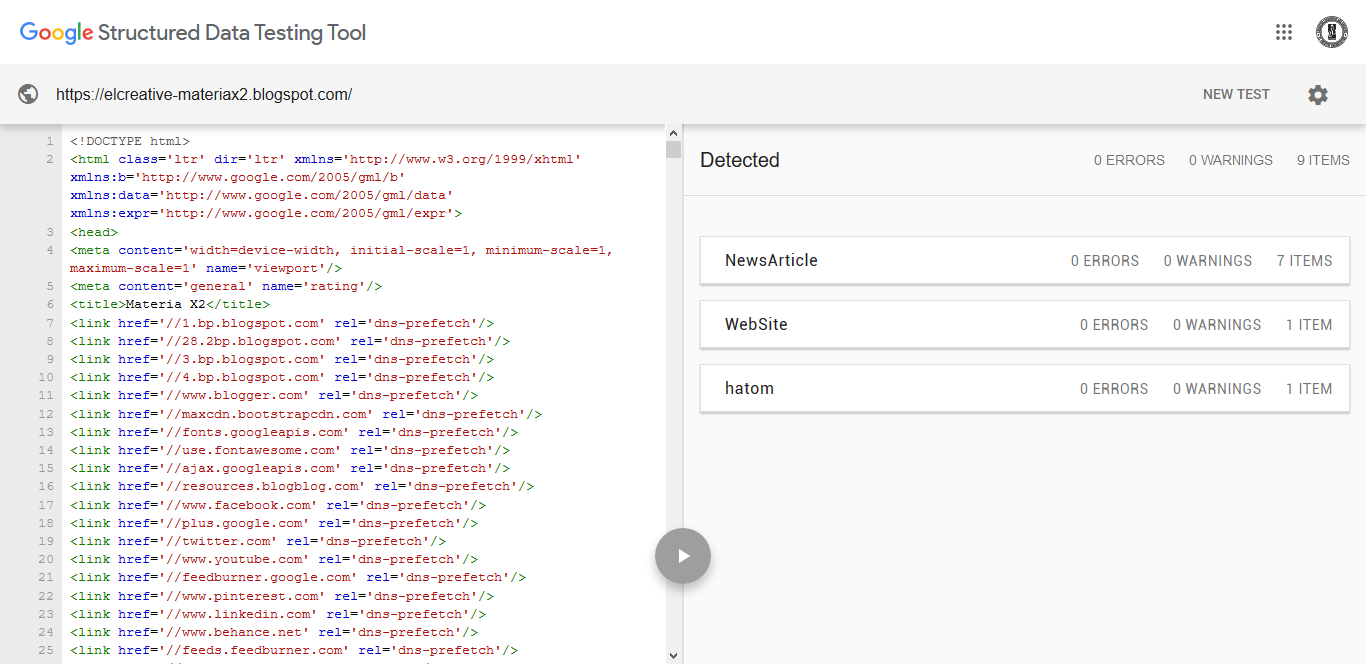Click the meta 'rating' code line
Image resolution: width=1366 pixels, height=664 pixels.
(x=226, y=286)
